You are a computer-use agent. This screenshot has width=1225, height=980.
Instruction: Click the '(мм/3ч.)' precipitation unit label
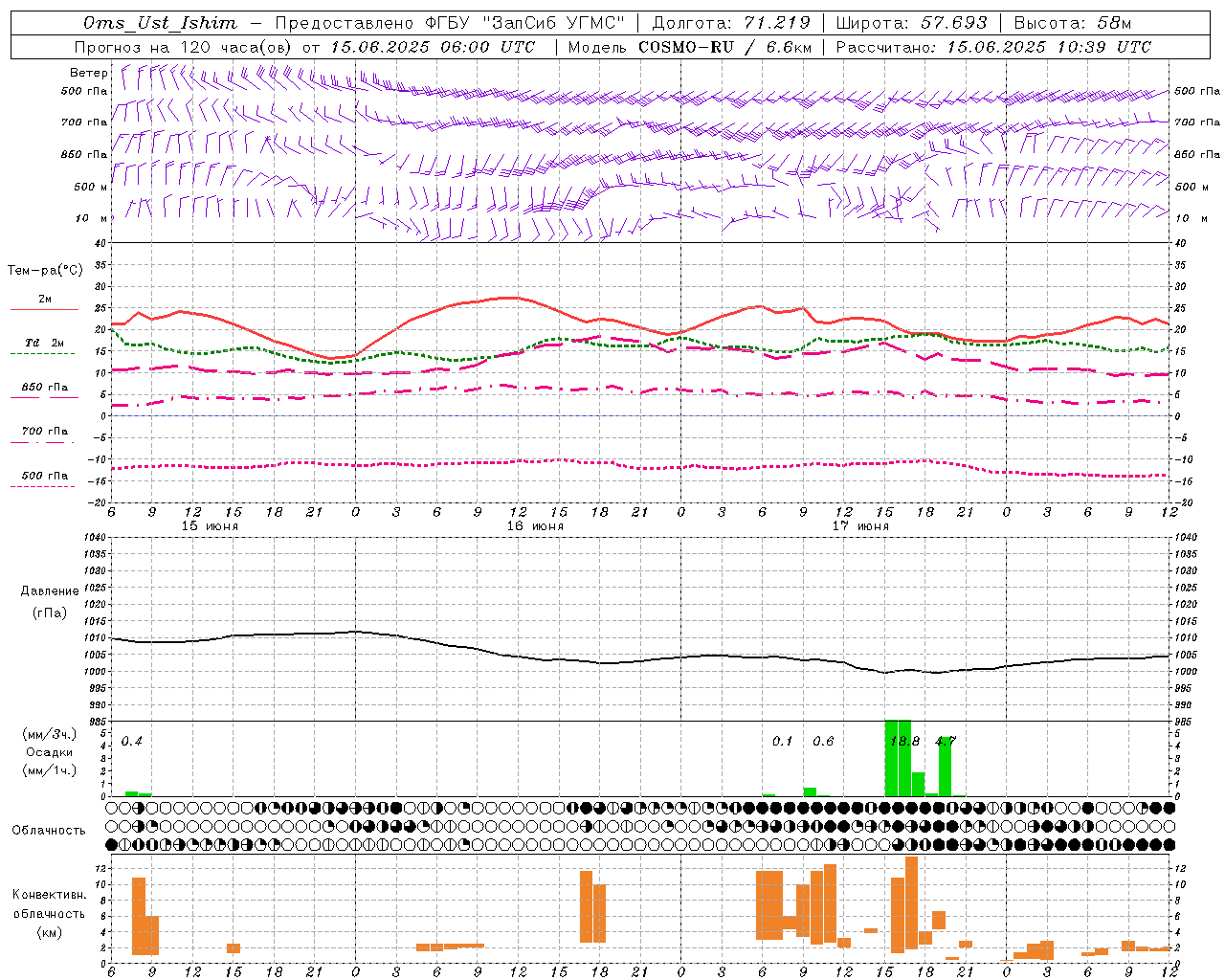point(49,734)
